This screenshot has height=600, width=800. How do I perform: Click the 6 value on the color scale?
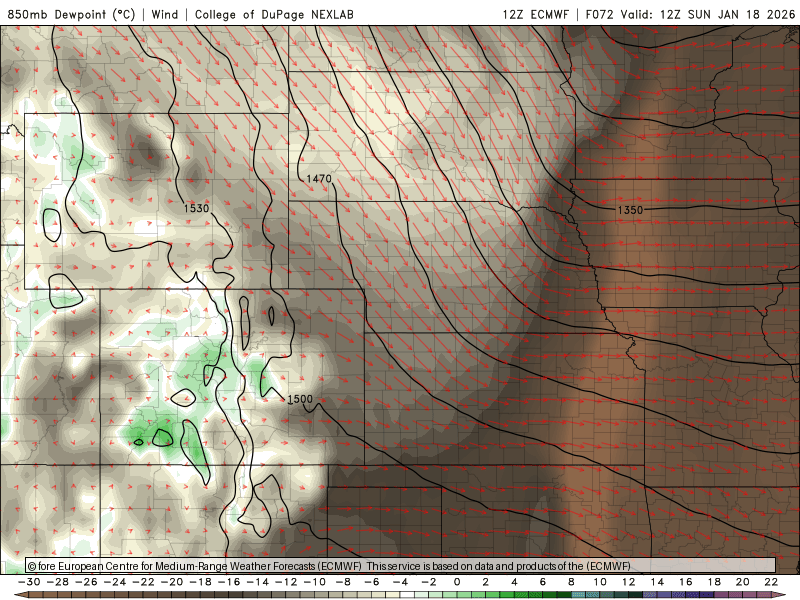click(543, 582)
